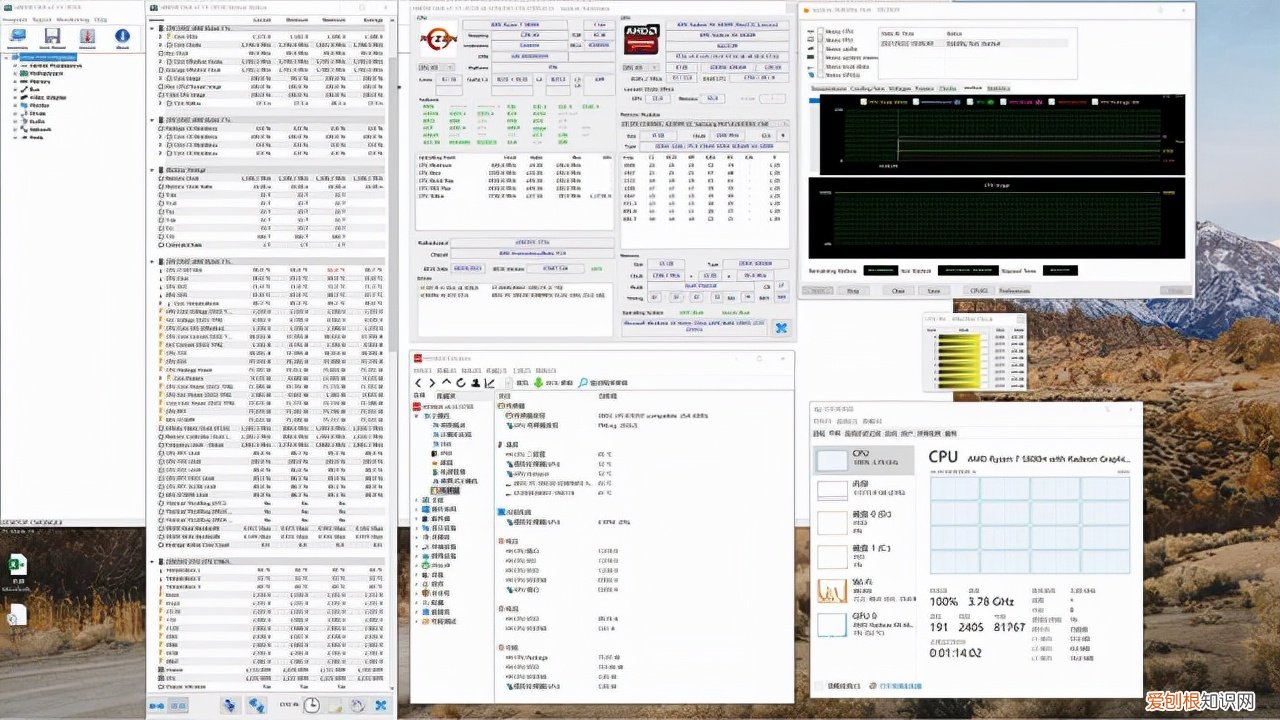The height and width of the screenshot is (720, 1280).
Task: Click the Preferences button in stability test
Action: [x=1014, y=291]
